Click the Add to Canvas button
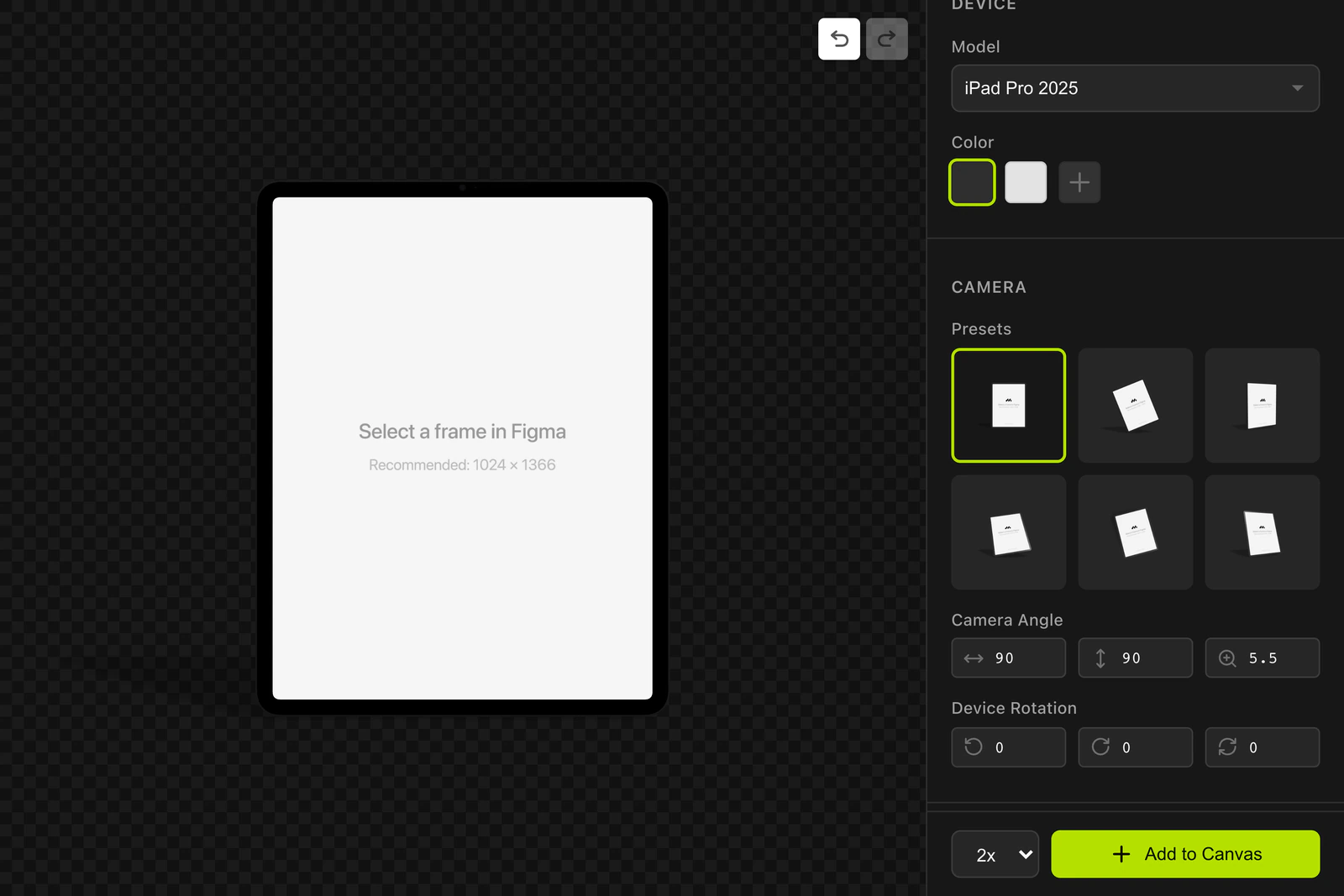Viewport: 1344px width, 896px height. [x=1185, y=854]
